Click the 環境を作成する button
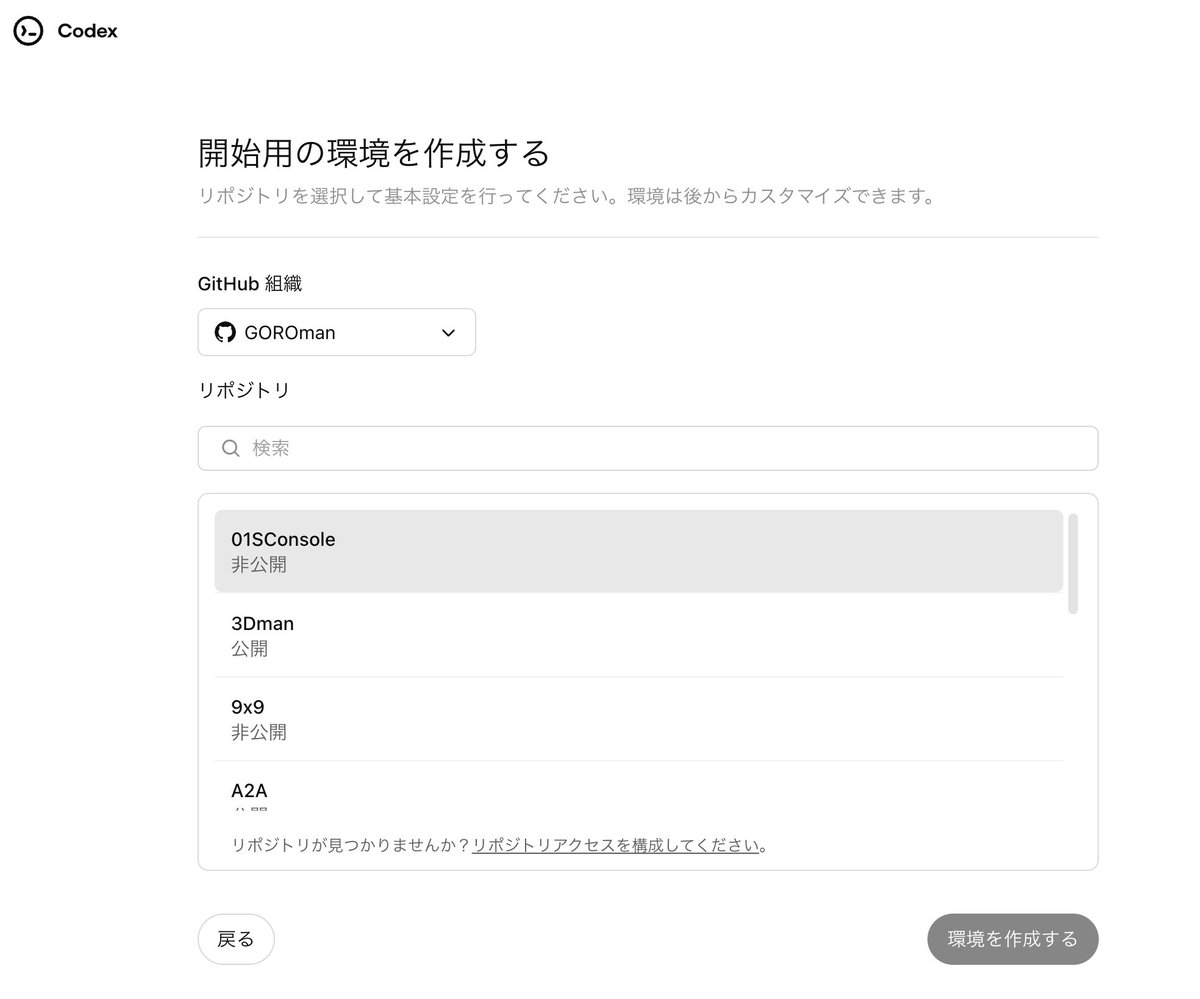 click(x=1013, y=939)
